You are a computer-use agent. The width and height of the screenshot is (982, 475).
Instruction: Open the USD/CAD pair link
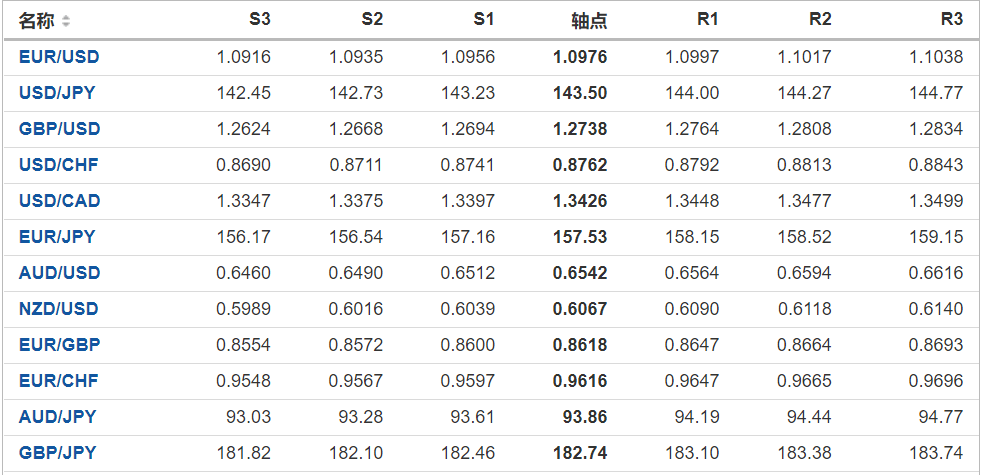tap(59, 201)
